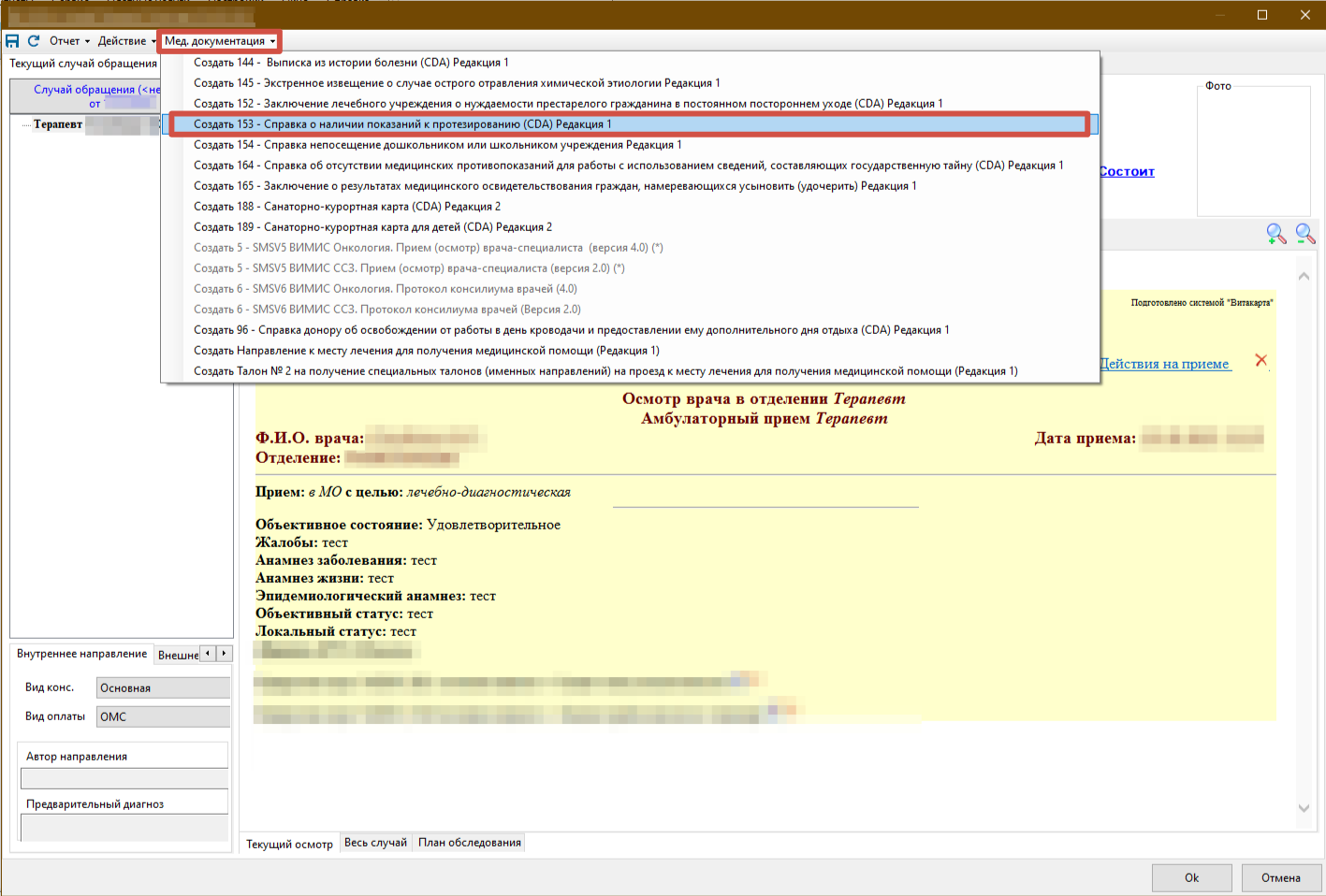Switch to Текущий осмотр tab

click(289, 844)
